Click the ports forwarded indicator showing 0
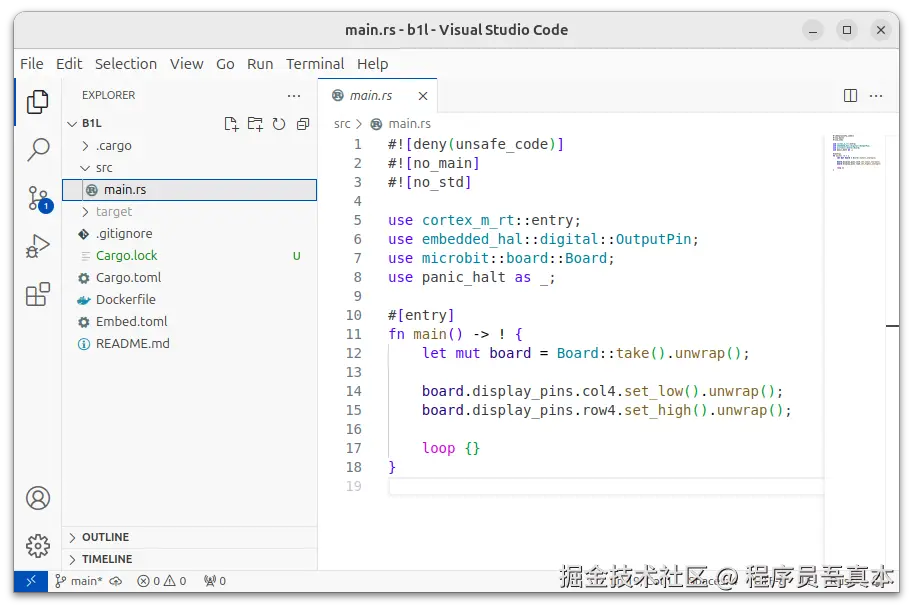 [215, 581]
